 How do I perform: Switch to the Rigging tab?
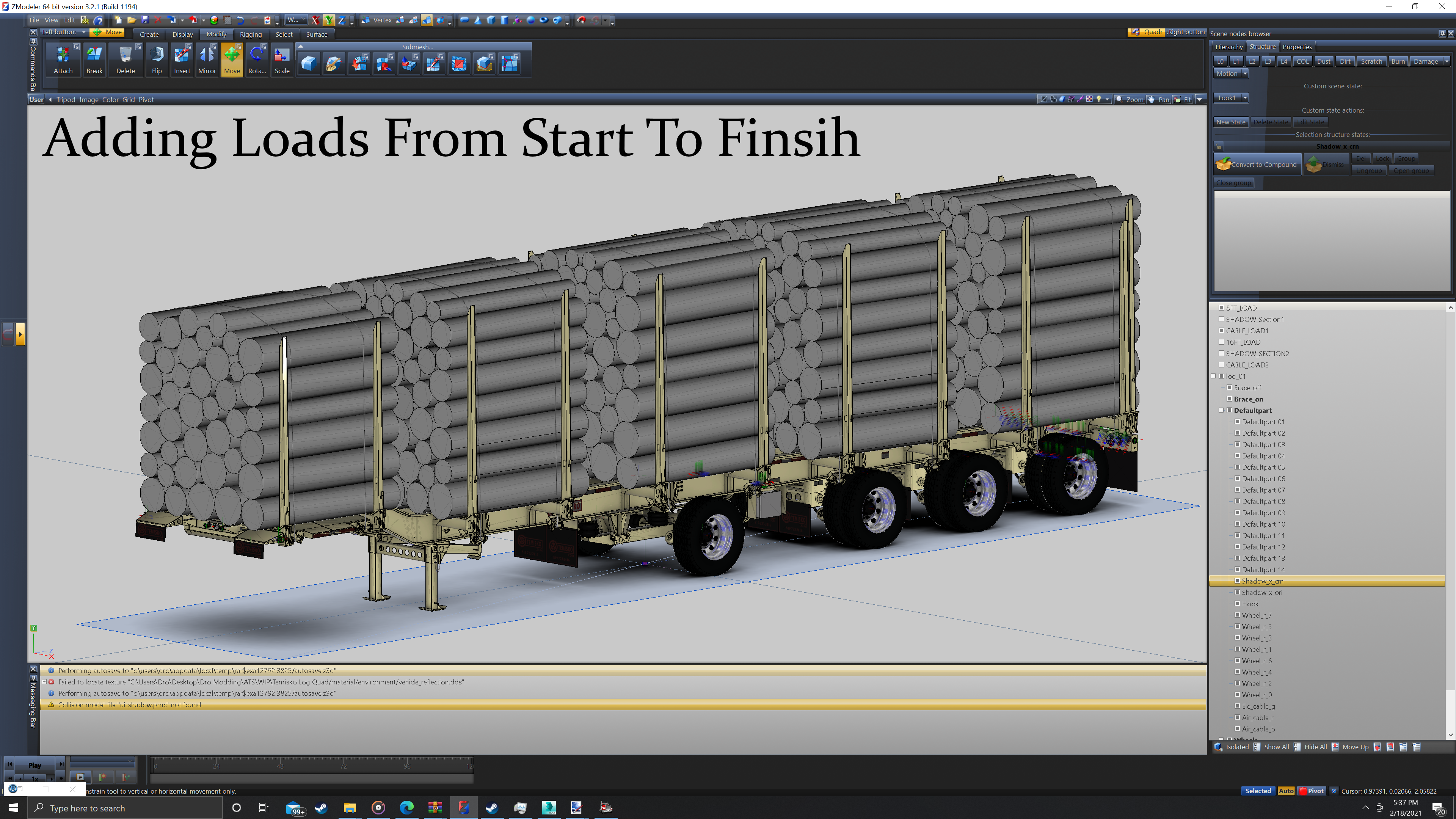(250, 35)
